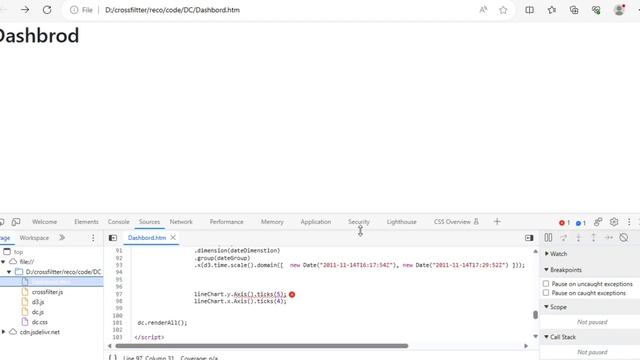640x360 pixels.
Task: Reload the page with the refresh icon
Action: 47,10
